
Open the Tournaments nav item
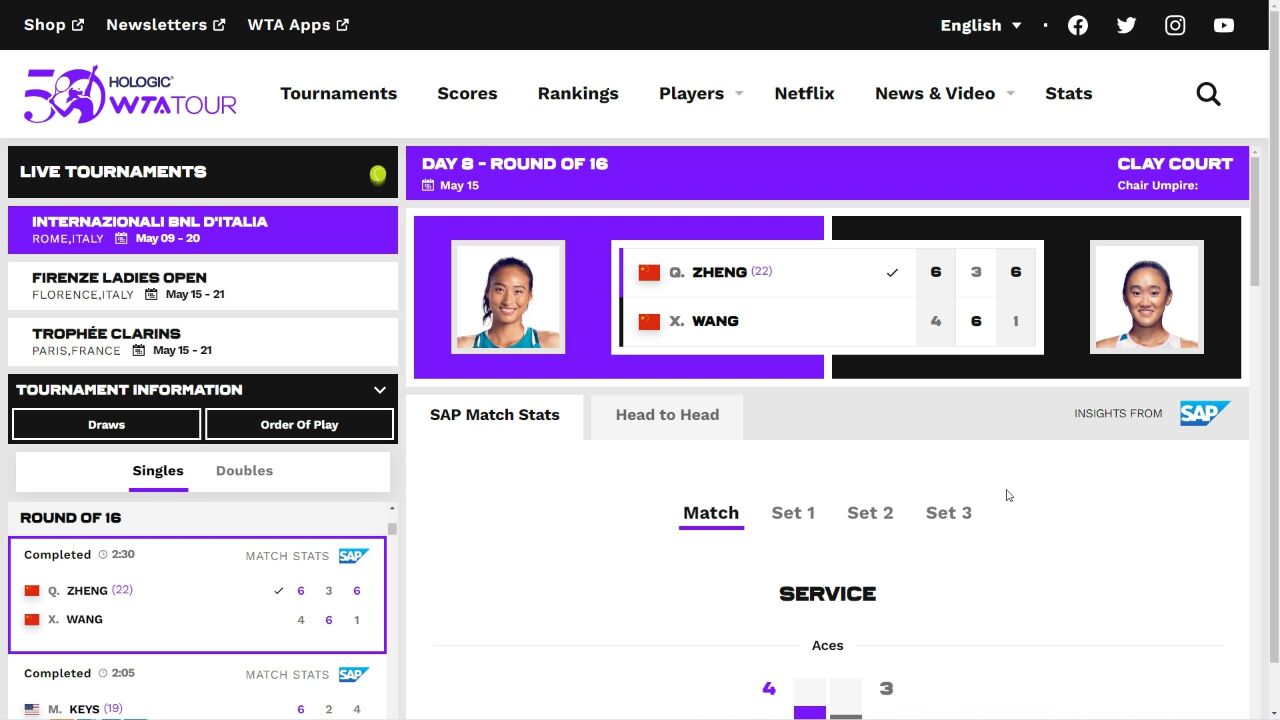pyautogui.click(x=339, y=93)
